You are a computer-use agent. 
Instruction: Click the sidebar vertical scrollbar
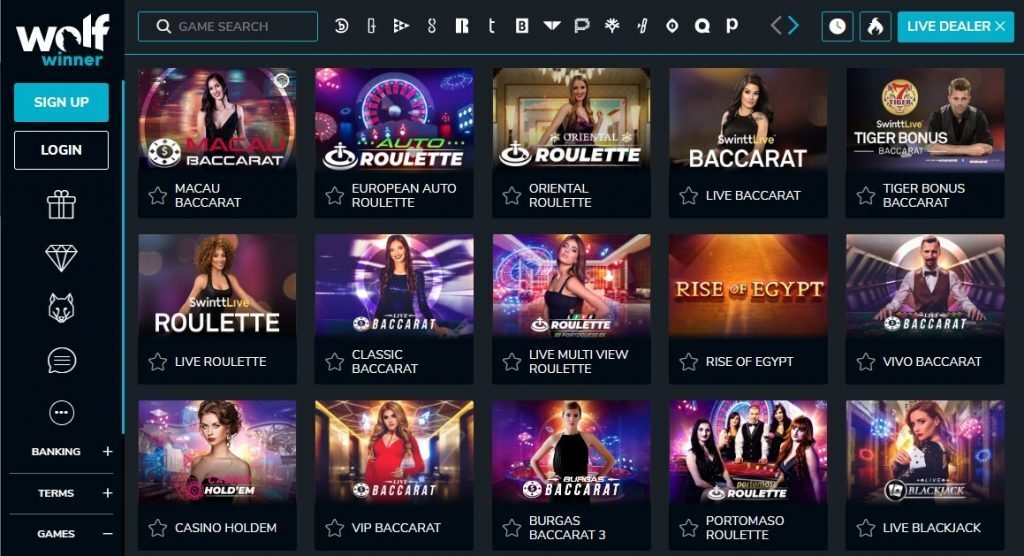[123, 257]
